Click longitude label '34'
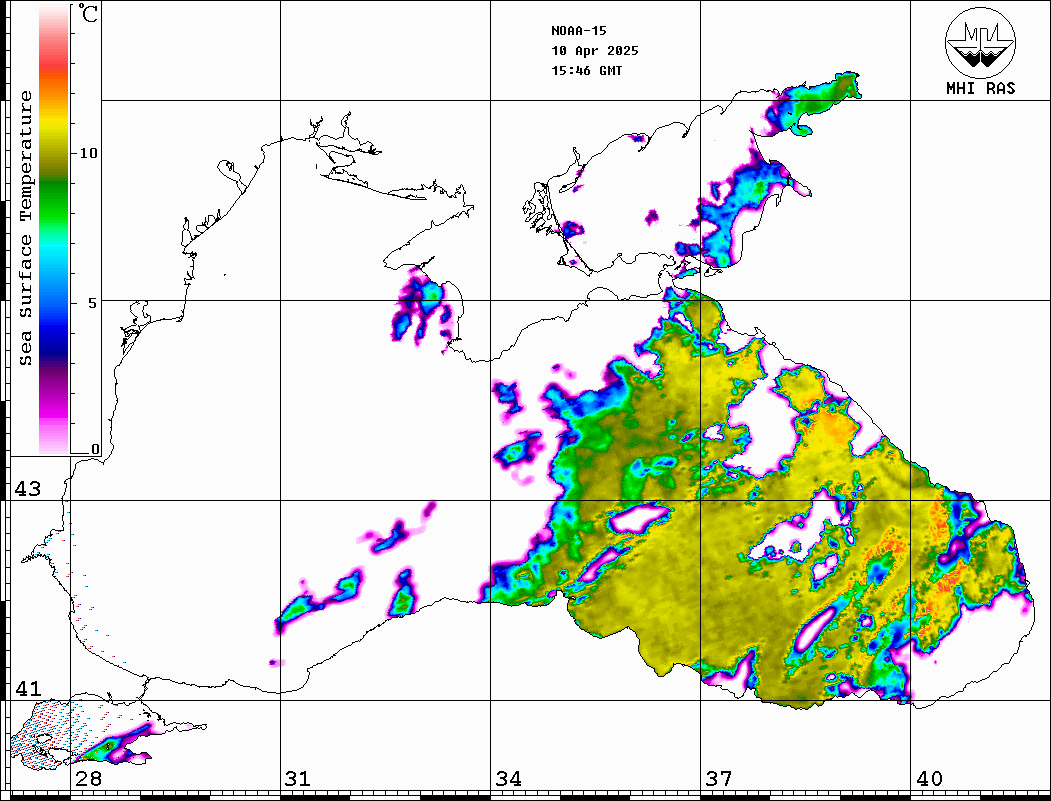 [x=509, y=779]
